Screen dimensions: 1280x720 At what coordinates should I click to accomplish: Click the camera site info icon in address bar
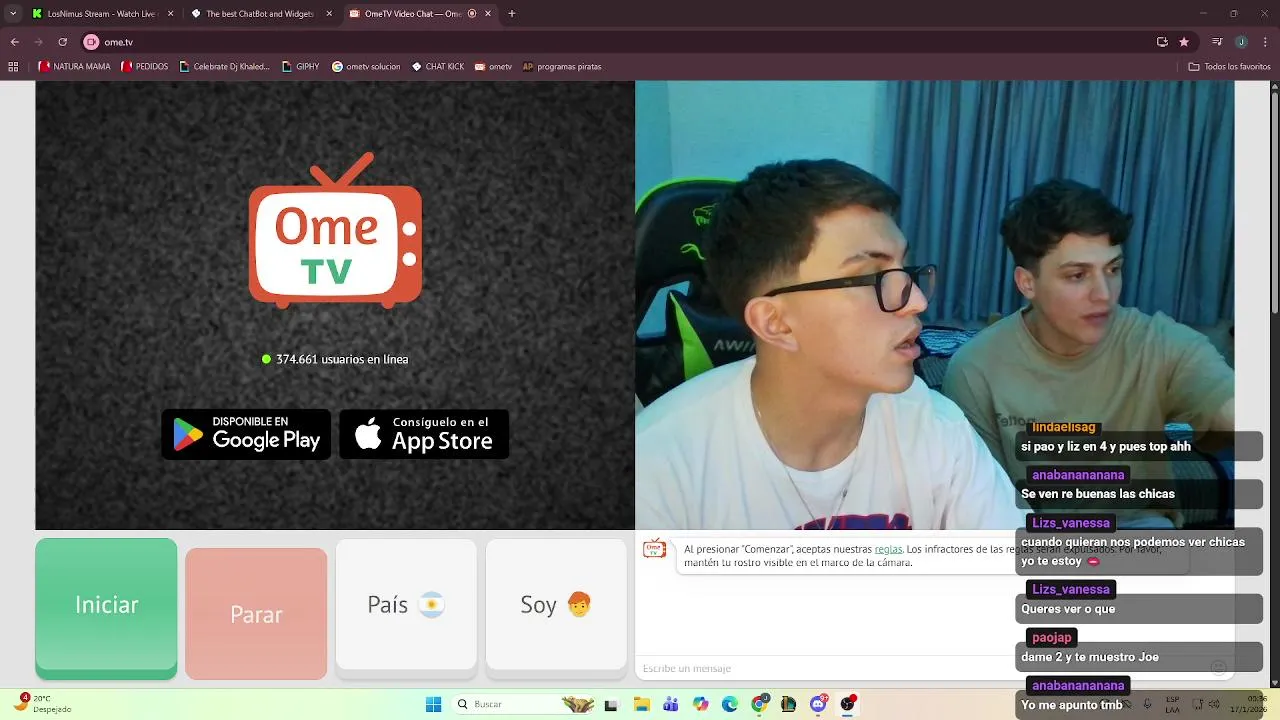click(91, 42)
